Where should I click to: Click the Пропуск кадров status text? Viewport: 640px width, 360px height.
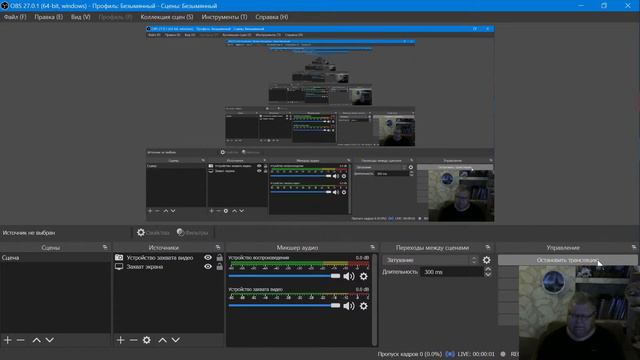410,354
